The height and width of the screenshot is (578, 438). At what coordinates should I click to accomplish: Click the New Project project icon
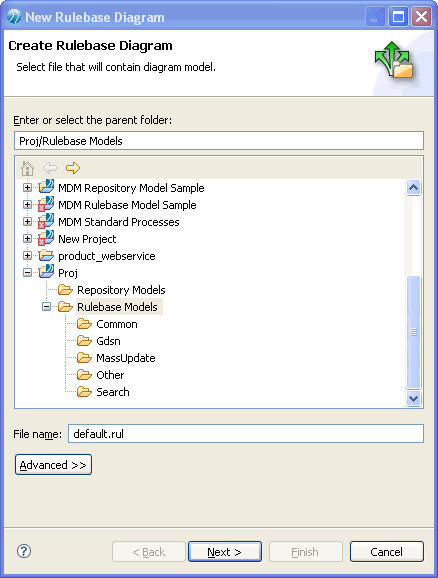point(46,238)
